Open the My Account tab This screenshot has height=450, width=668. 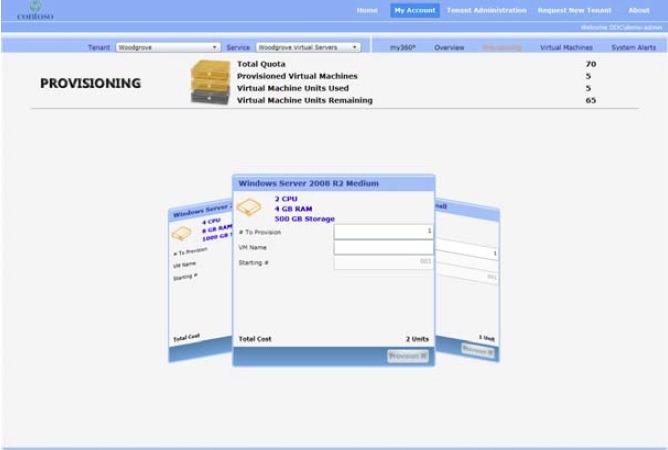point(415,10)
